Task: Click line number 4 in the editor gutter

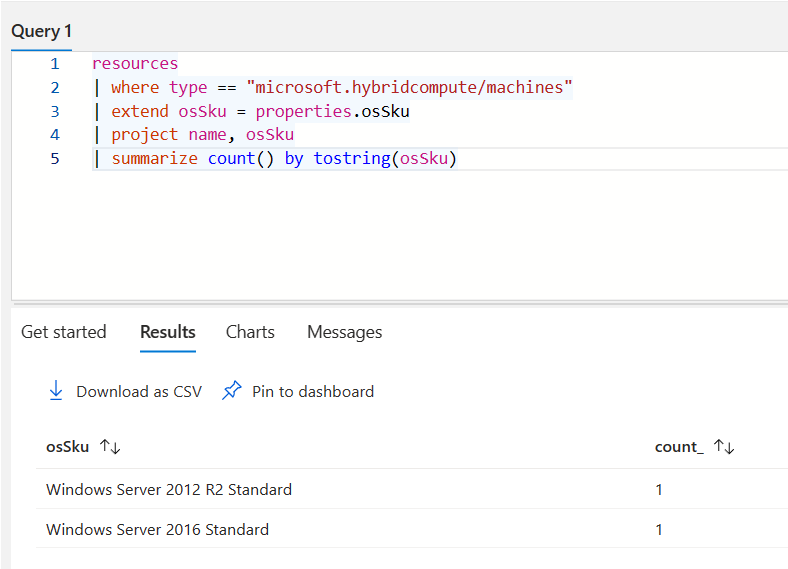Action: pos(55,135)
